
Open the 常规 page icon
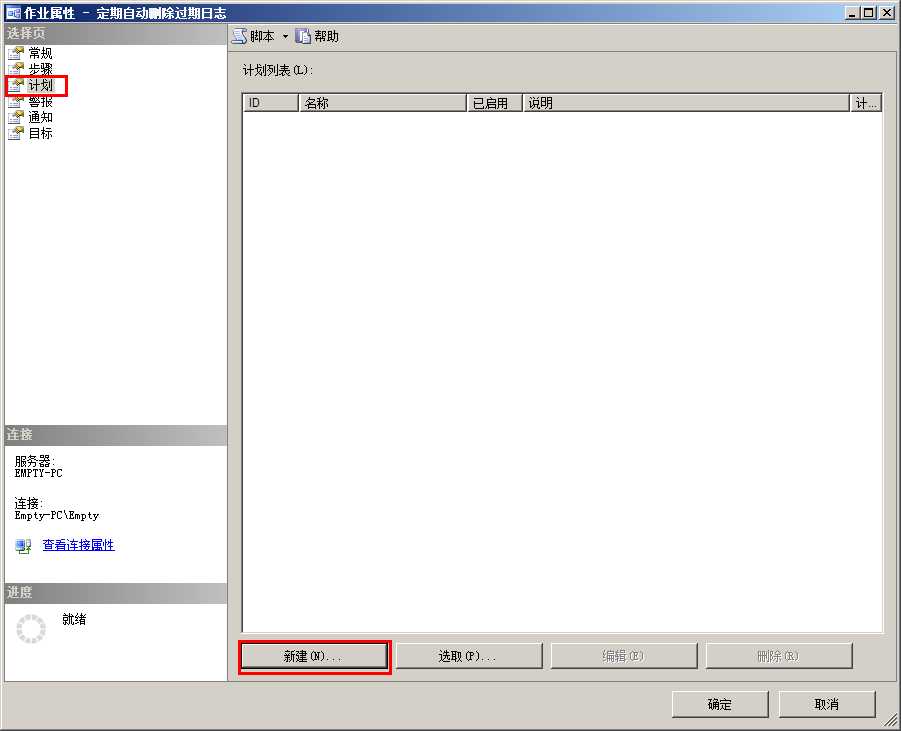16,53
